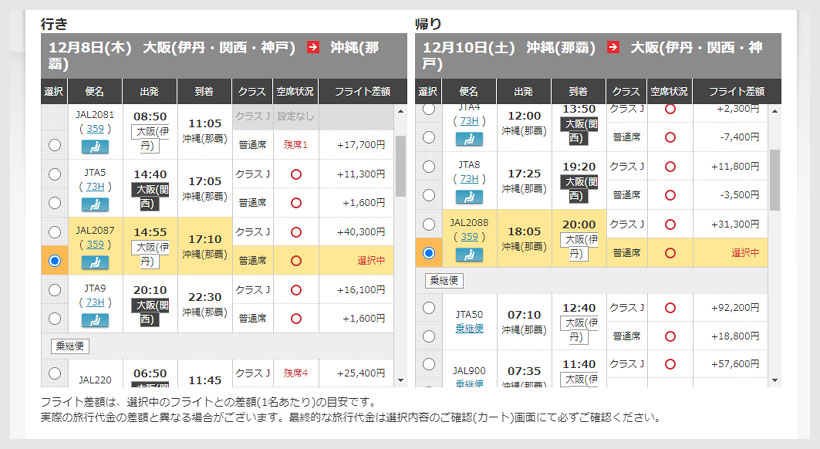This screenshot has height=449, width=820.
Task: Select JTA8 普通席 return radio button
Action: pyautogui.click(x=429, y=195)
